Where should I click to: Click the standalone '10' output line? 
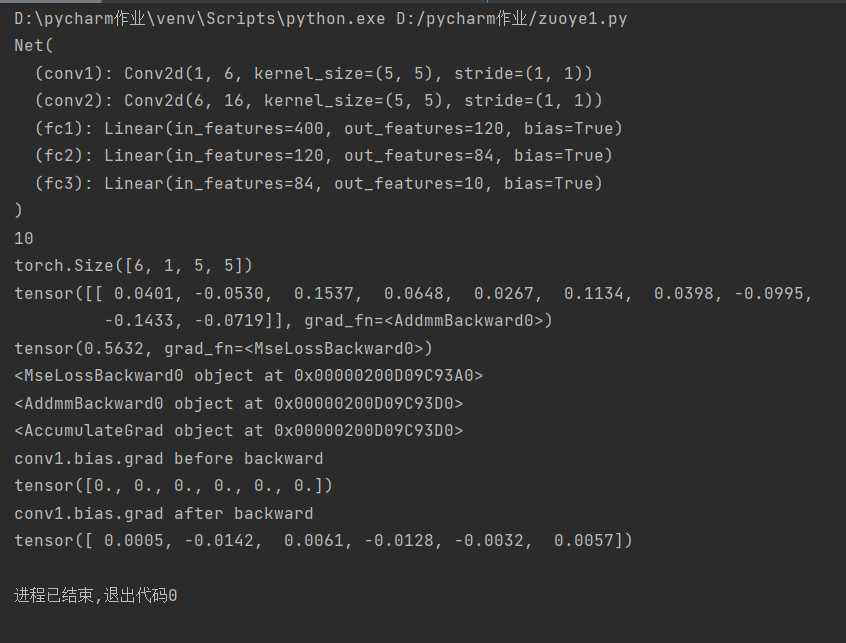24,239
